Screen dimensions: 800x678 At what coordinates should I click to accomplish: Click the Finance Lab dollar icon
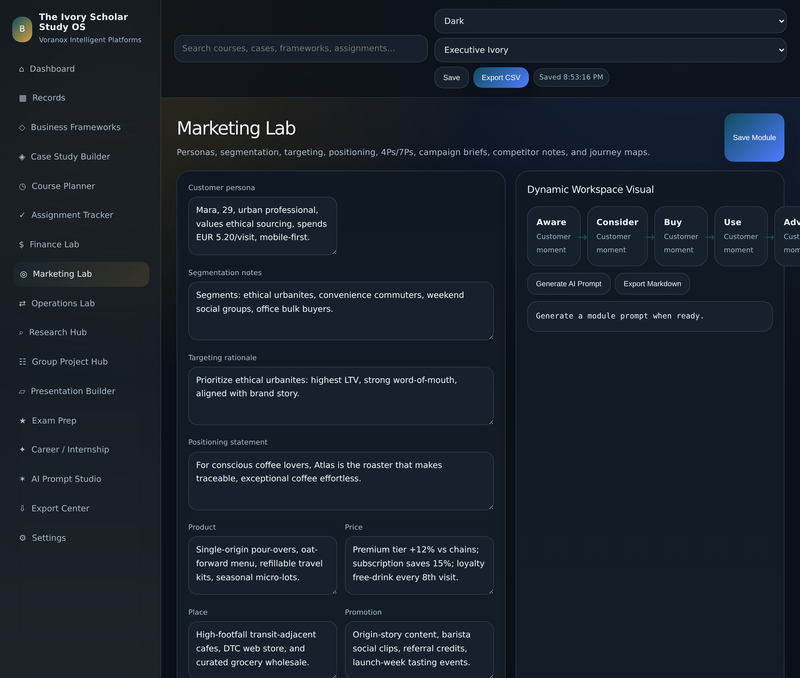(21, 245)
